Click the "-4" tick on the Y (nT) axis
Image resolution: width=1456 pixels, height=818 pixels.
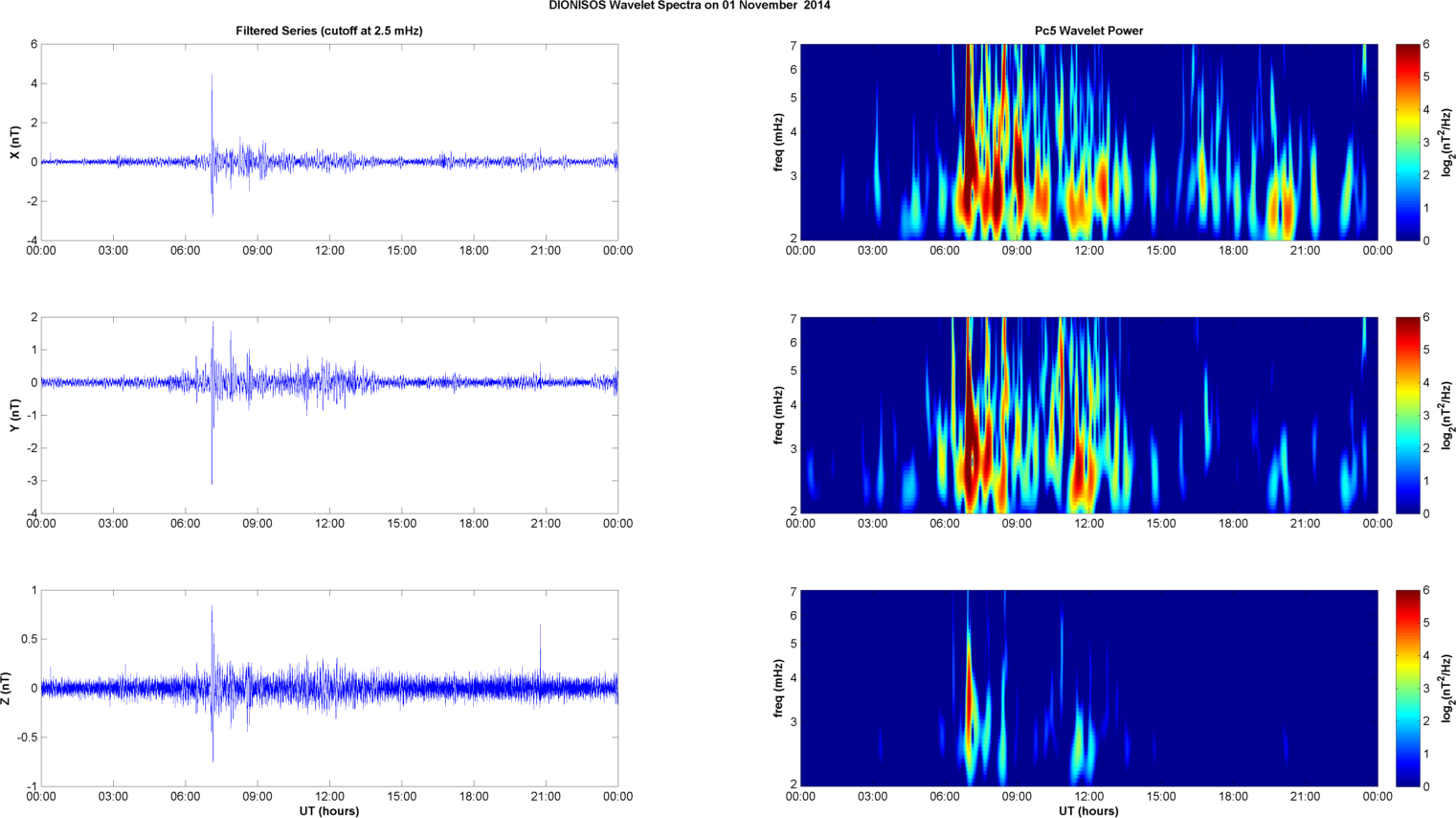pyautogui.click(x=31, y=513)
